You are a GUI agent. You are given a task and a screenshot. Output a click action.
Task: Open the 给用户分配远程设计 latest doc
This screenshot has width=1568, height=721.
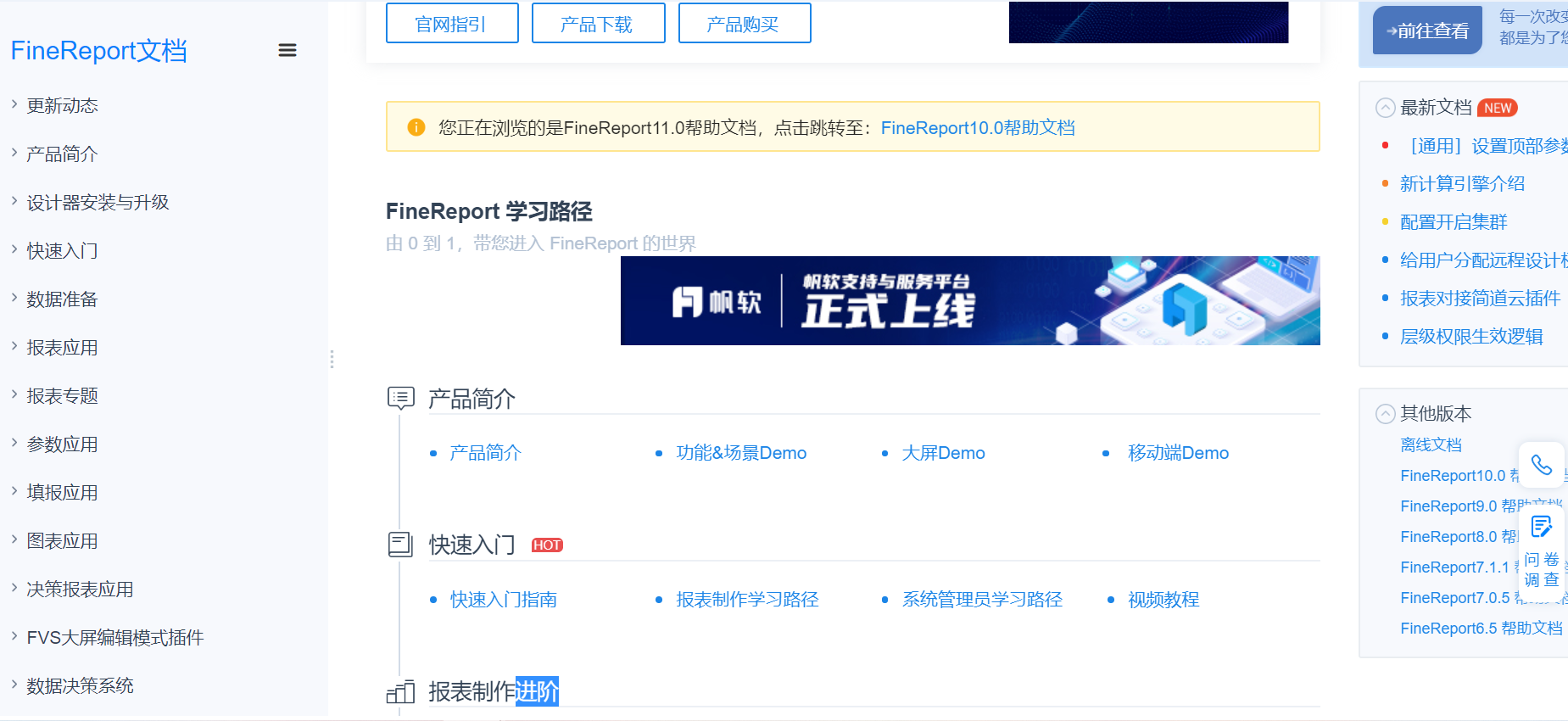tap(1484, 260)
